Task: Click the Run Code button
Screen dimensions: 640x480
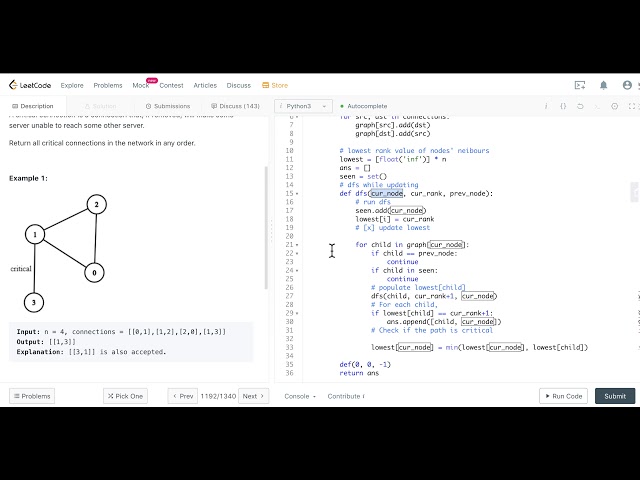Action: pos(563,396)
